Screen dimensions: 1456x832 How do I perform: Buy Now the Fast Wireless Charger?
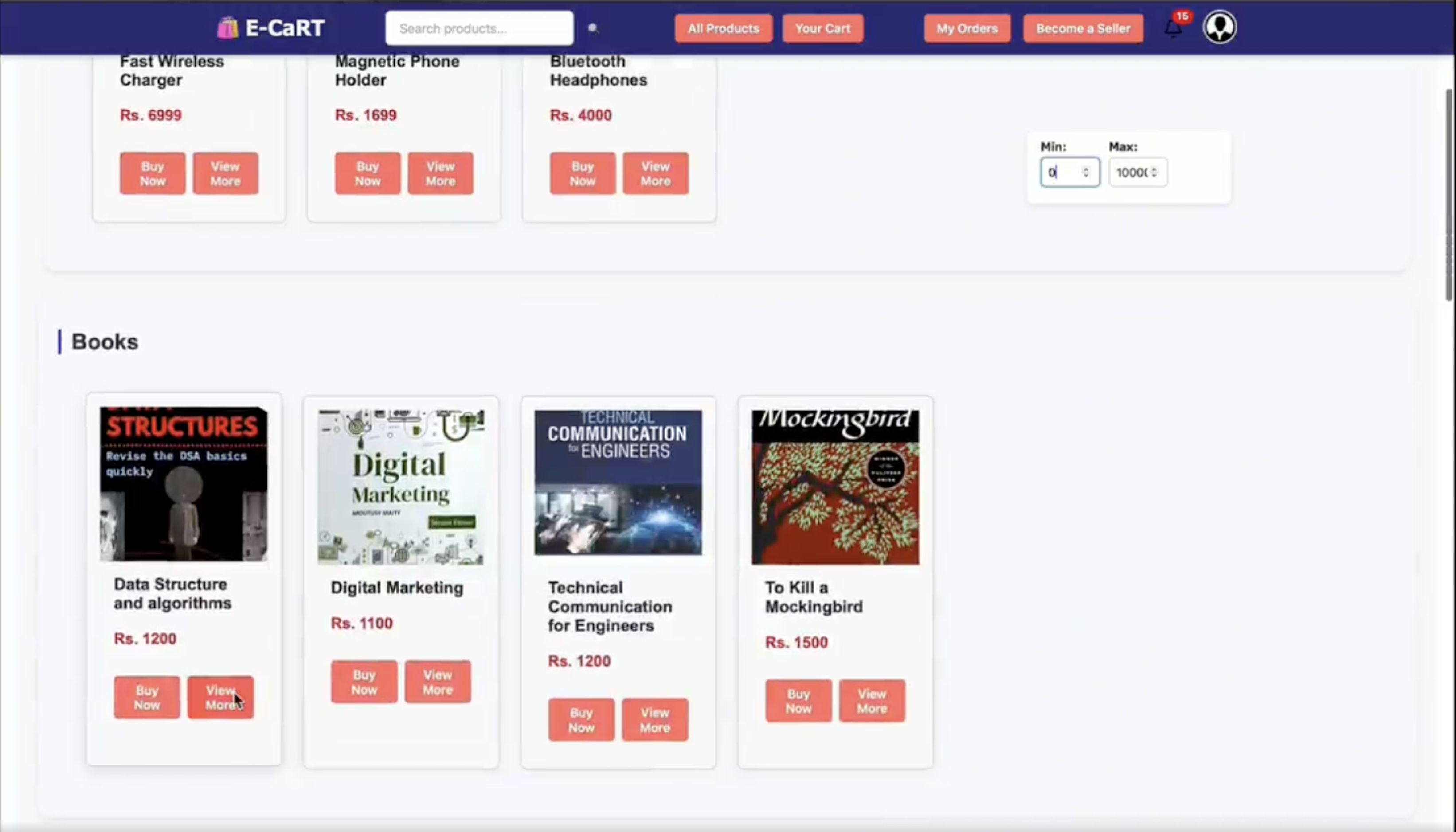pyautogui.click(x=153, y=174)
